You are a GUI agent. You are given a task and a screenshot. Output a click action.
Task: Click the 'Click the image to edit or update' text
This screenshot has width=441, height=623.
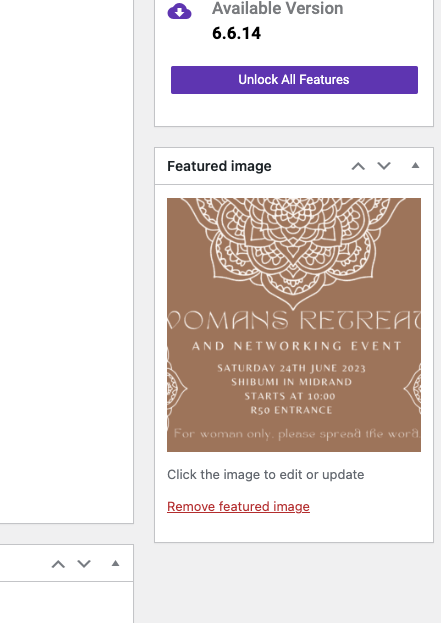(265, 474)
